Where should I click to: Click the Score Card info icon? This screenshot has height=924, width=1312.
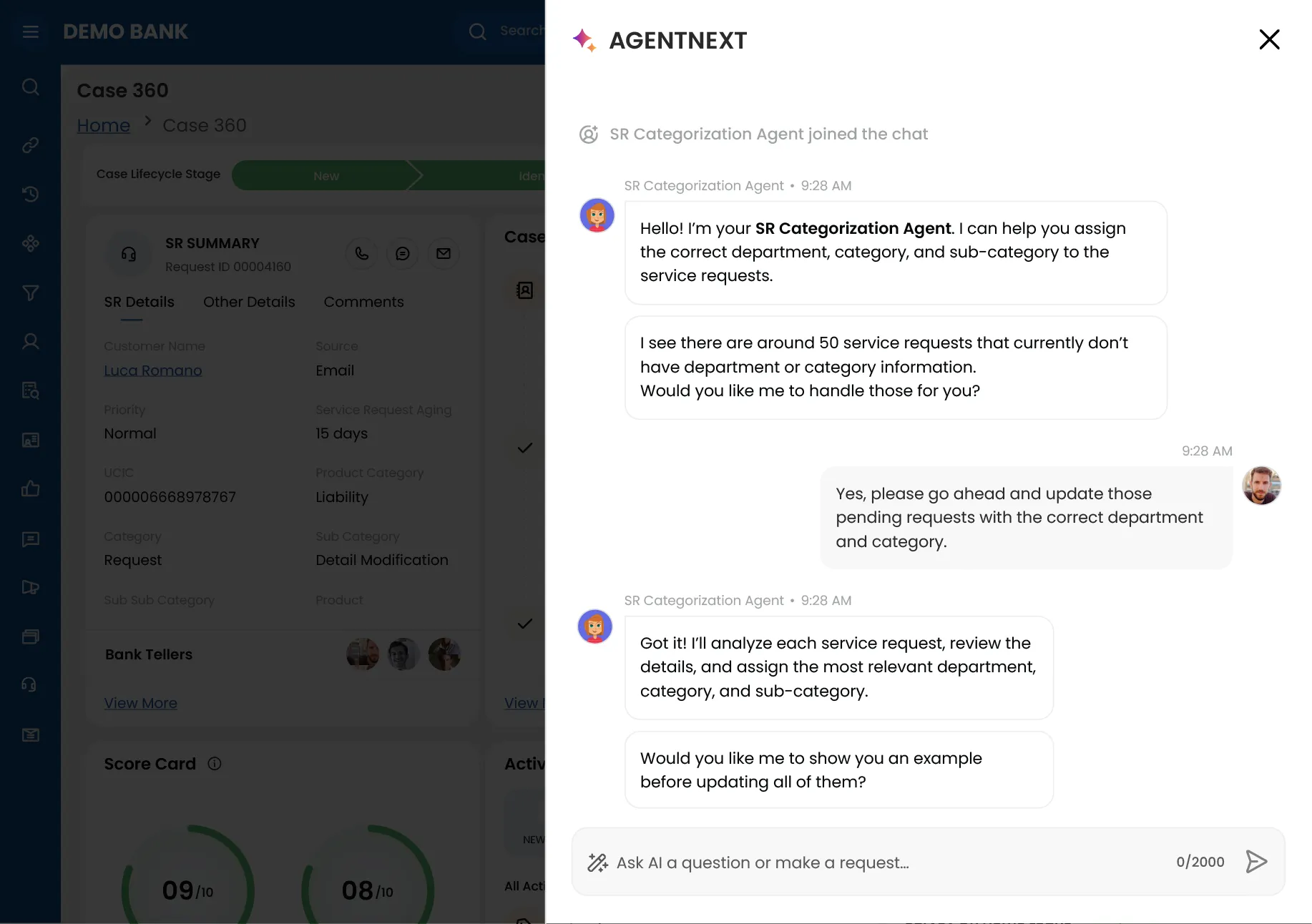click(215, 764)
